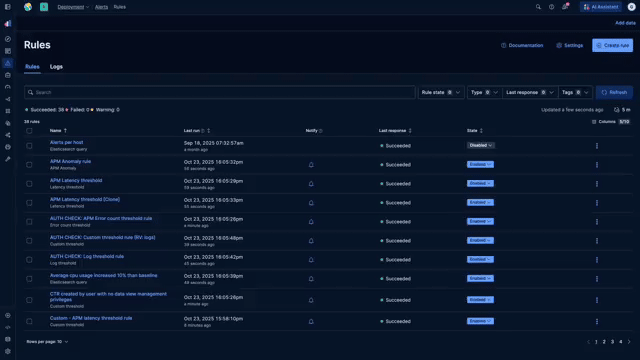Open Enabled state dropdown for CTR created by user rule
640x360 pixels.
coord(480,300)
